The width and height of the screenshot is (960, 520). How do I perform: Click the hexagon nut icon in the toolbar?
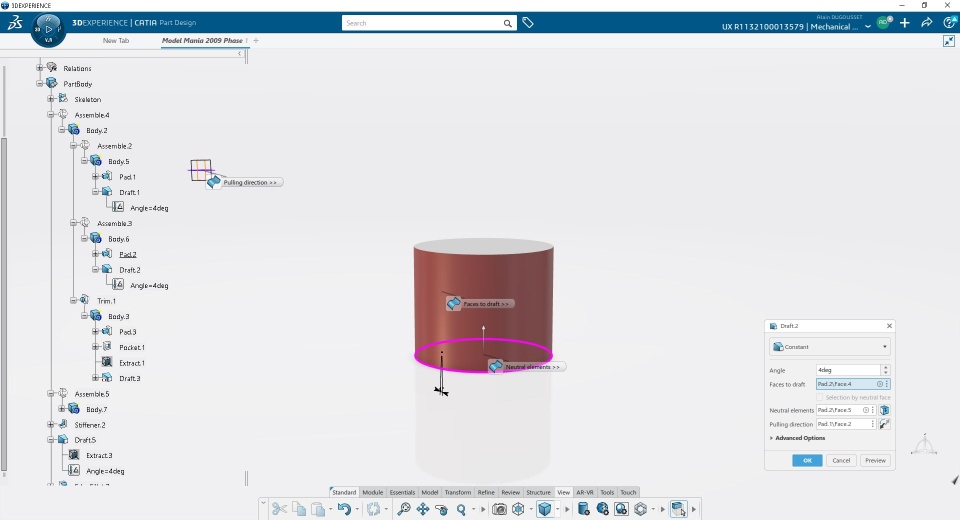tap(640, 509)
